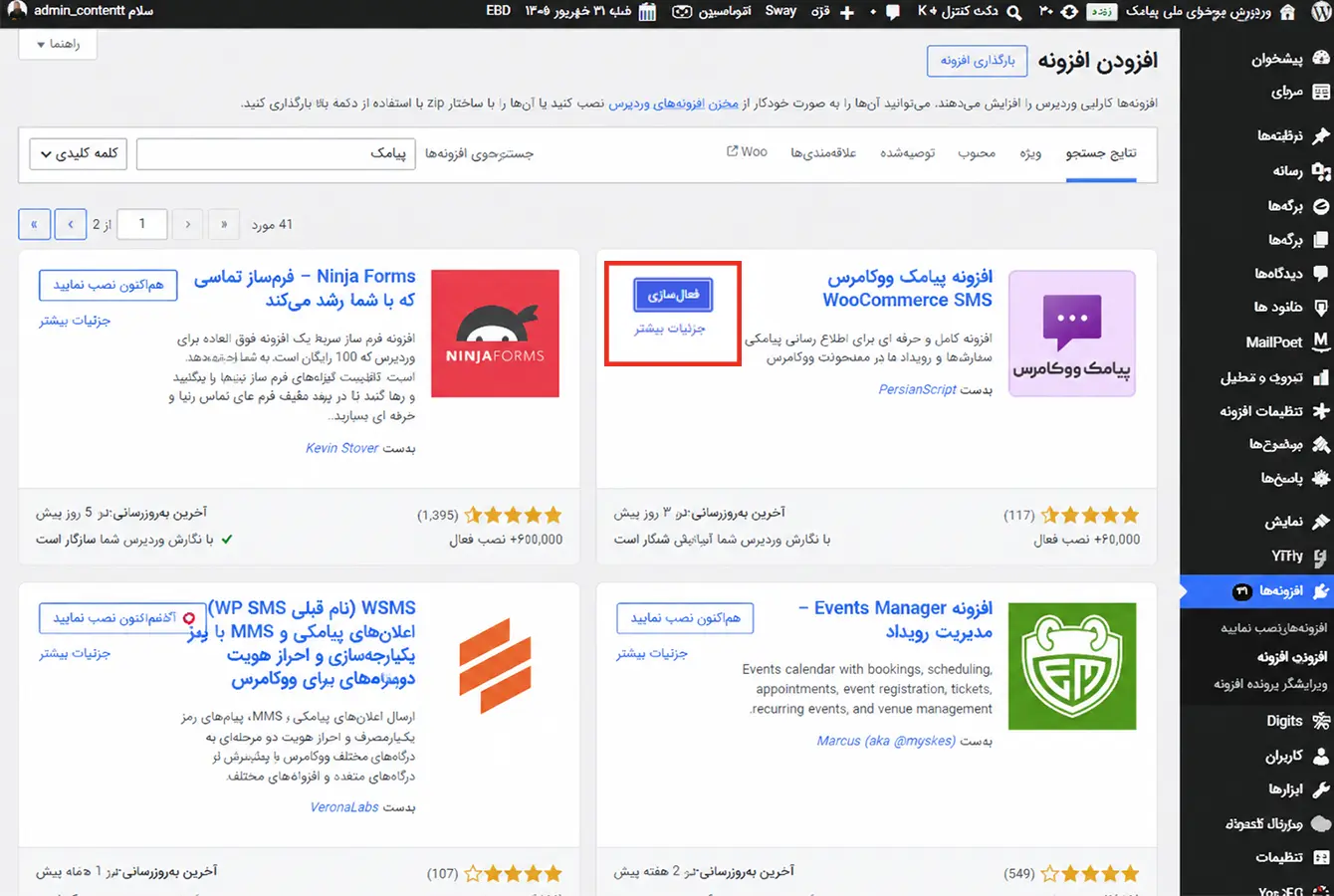Open Installed Plugins (افزونه‌های نصب‌شده) submenu item
This screenshot has height=896, width=1334.
(x=1274, y=628)
